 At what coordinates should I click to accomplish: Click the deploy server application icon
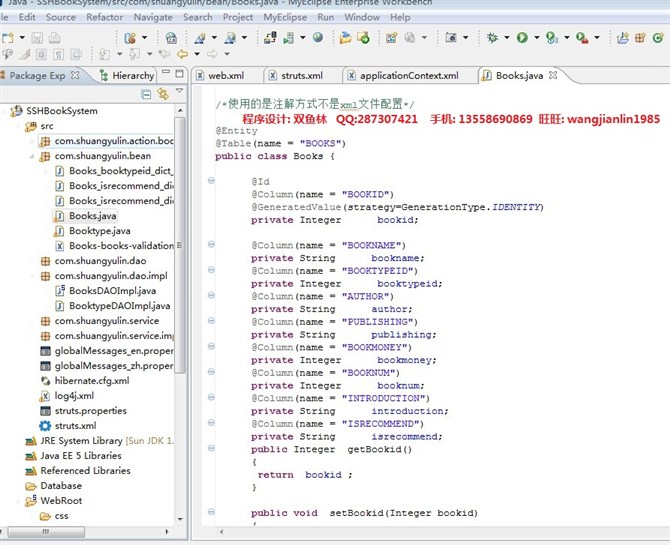coord(270,38)
